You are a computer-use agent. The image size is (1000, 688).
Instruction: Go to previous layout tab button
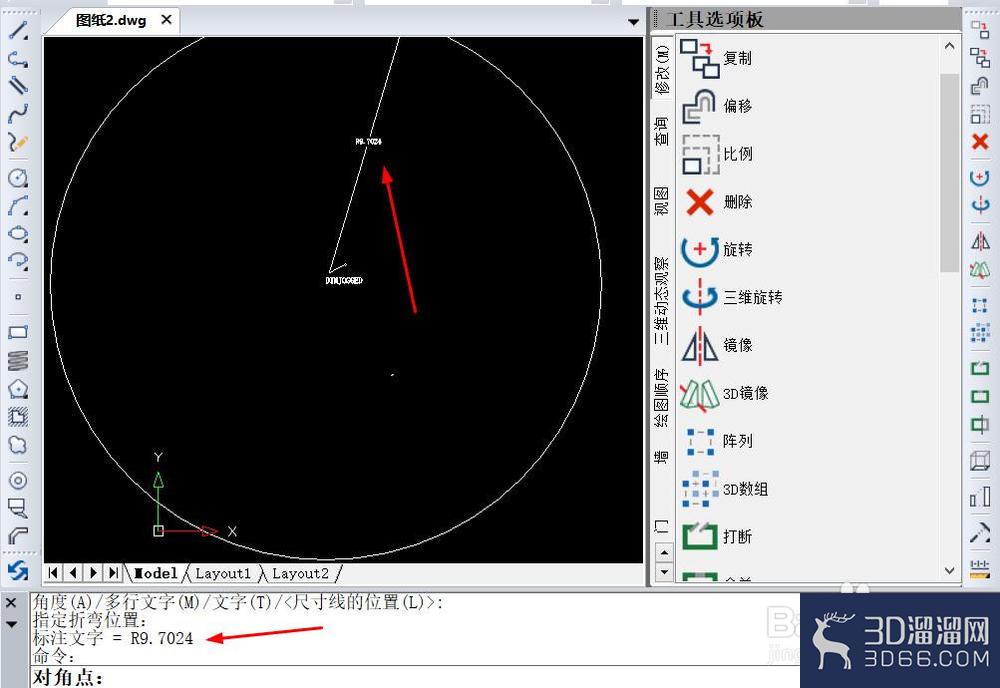[x=73, y=573]
